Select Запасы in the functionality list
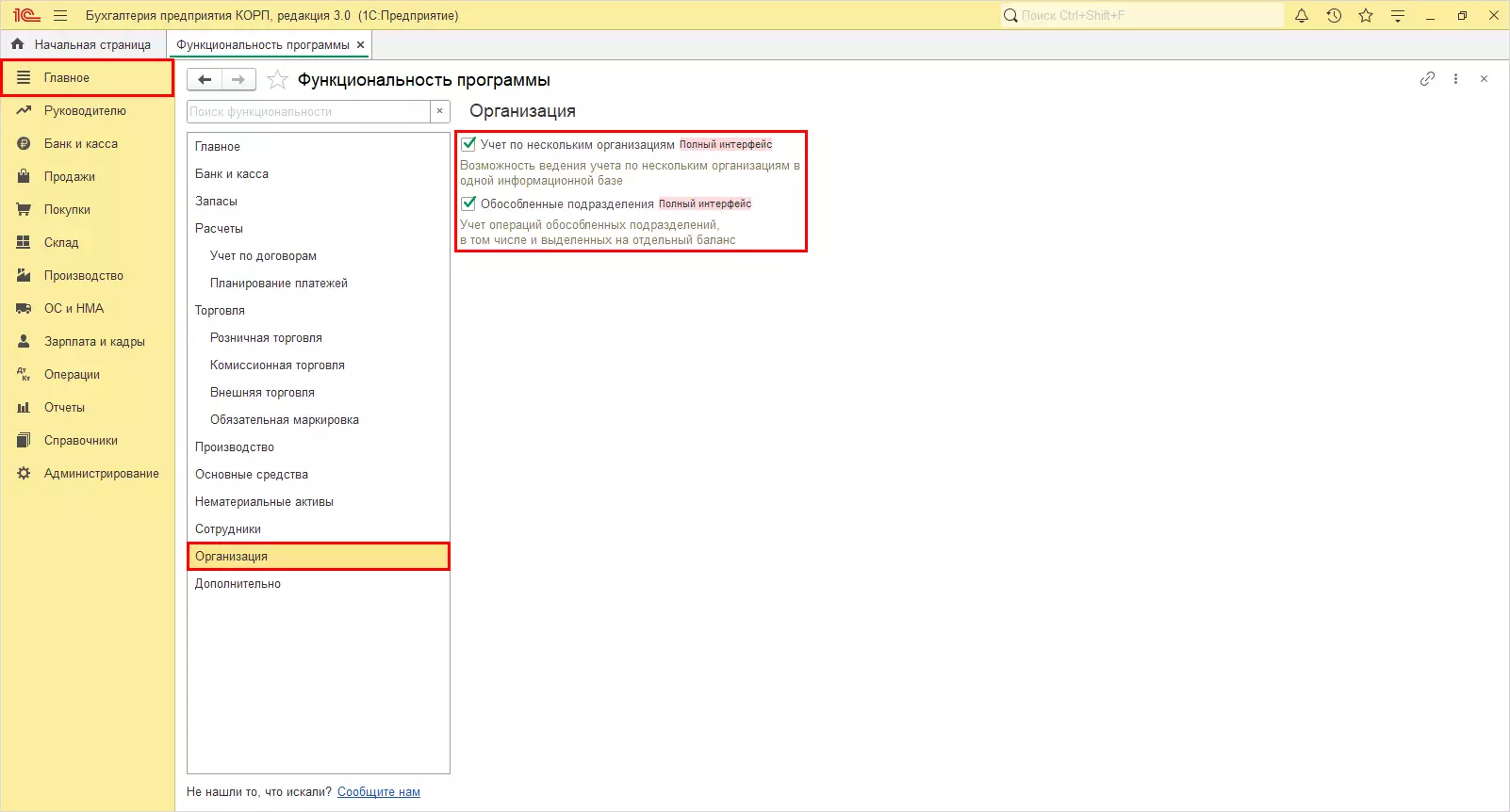Image resolution: width=1510 pixels, height=812 pixels. [319, 202]
